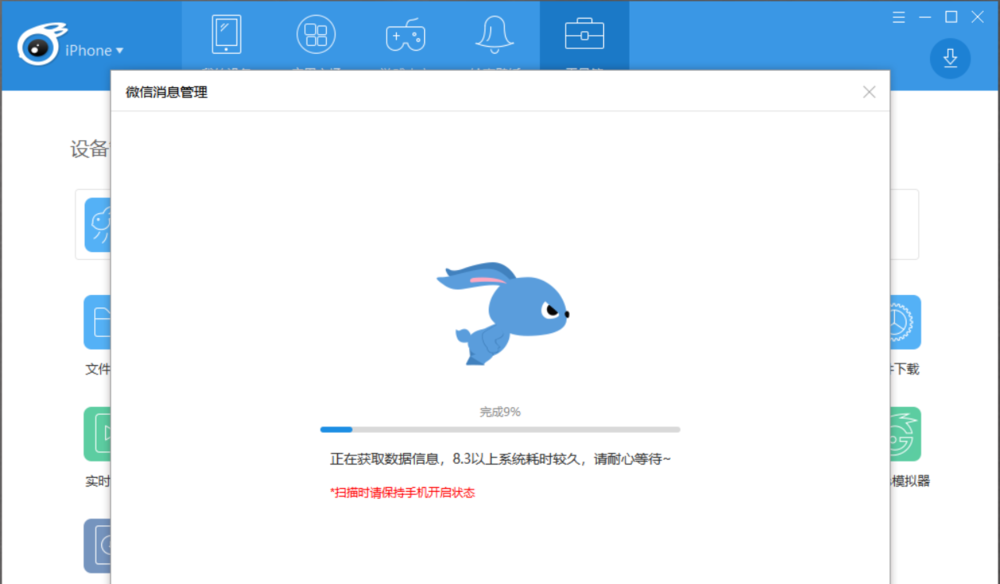Open the application center grid icon
1000x584 pixels.
(x=316, y=33)
